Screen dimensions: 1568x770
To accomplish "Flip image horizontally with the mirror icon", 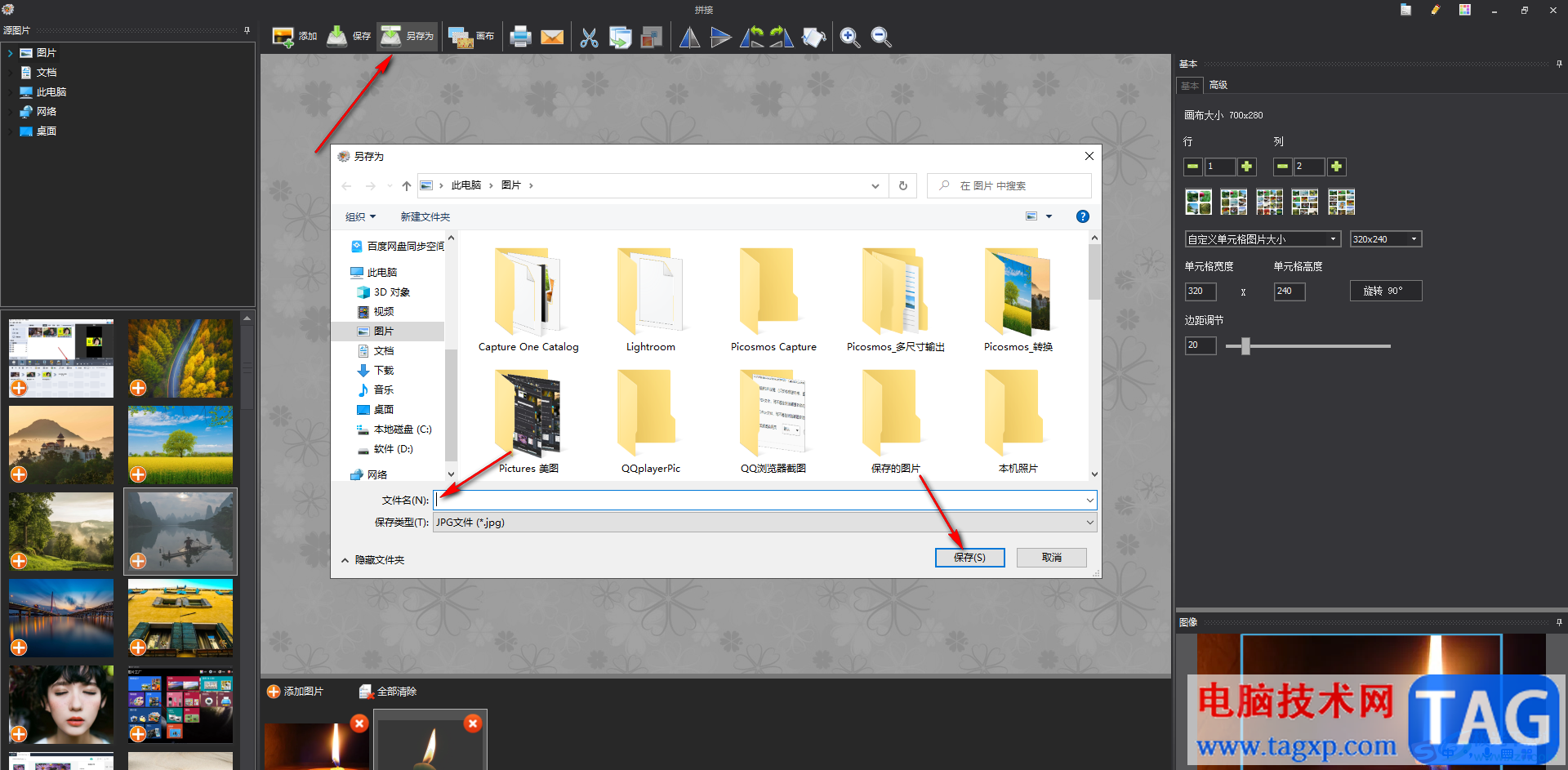I will 689,38.
